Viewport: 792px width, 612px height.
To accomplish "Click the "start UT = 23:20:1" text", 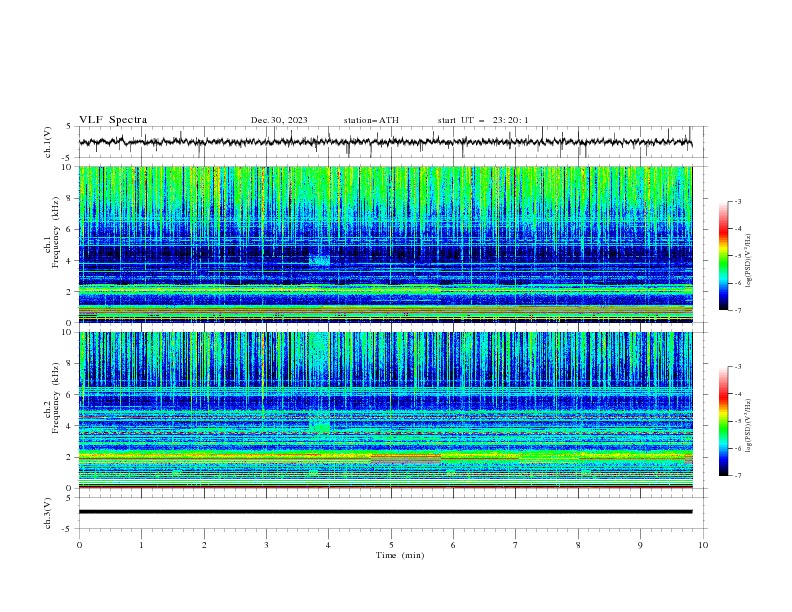I will click(x=483, y=120).
